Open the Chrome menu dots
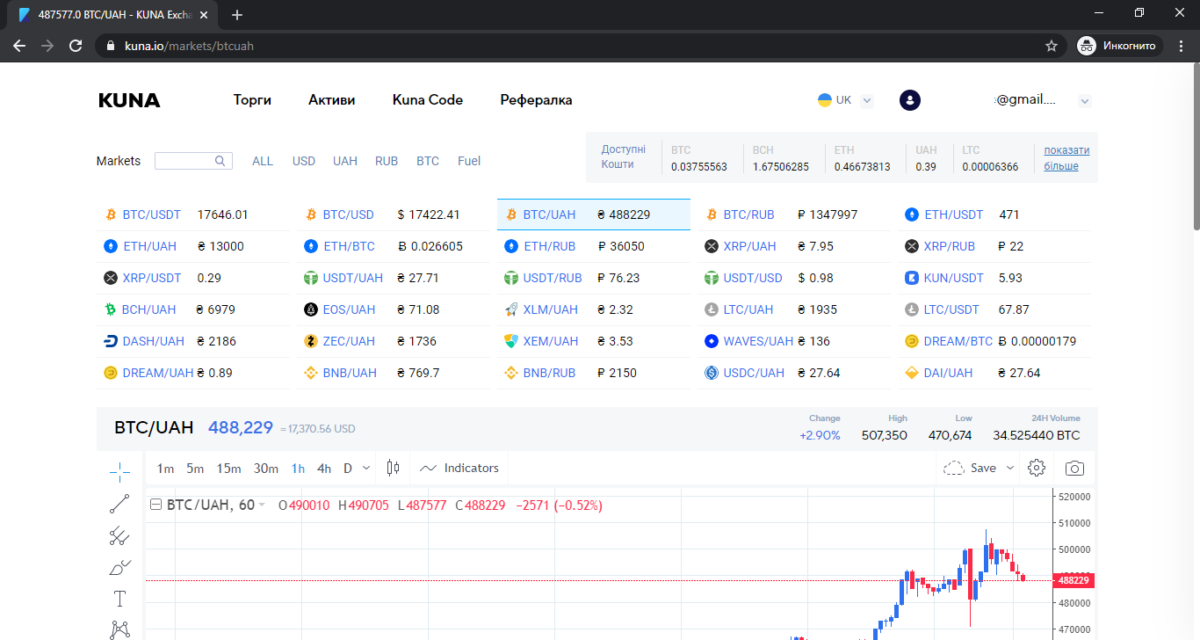The image size is (1200, 640). 1180,46
